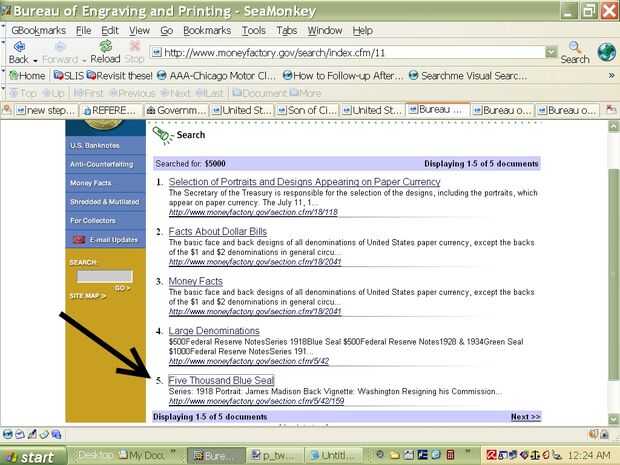
Task: Open the File menu
Action: 83,30
